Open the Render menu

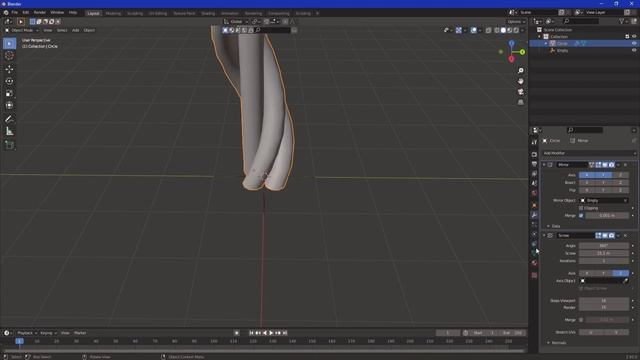pos(40,13)
